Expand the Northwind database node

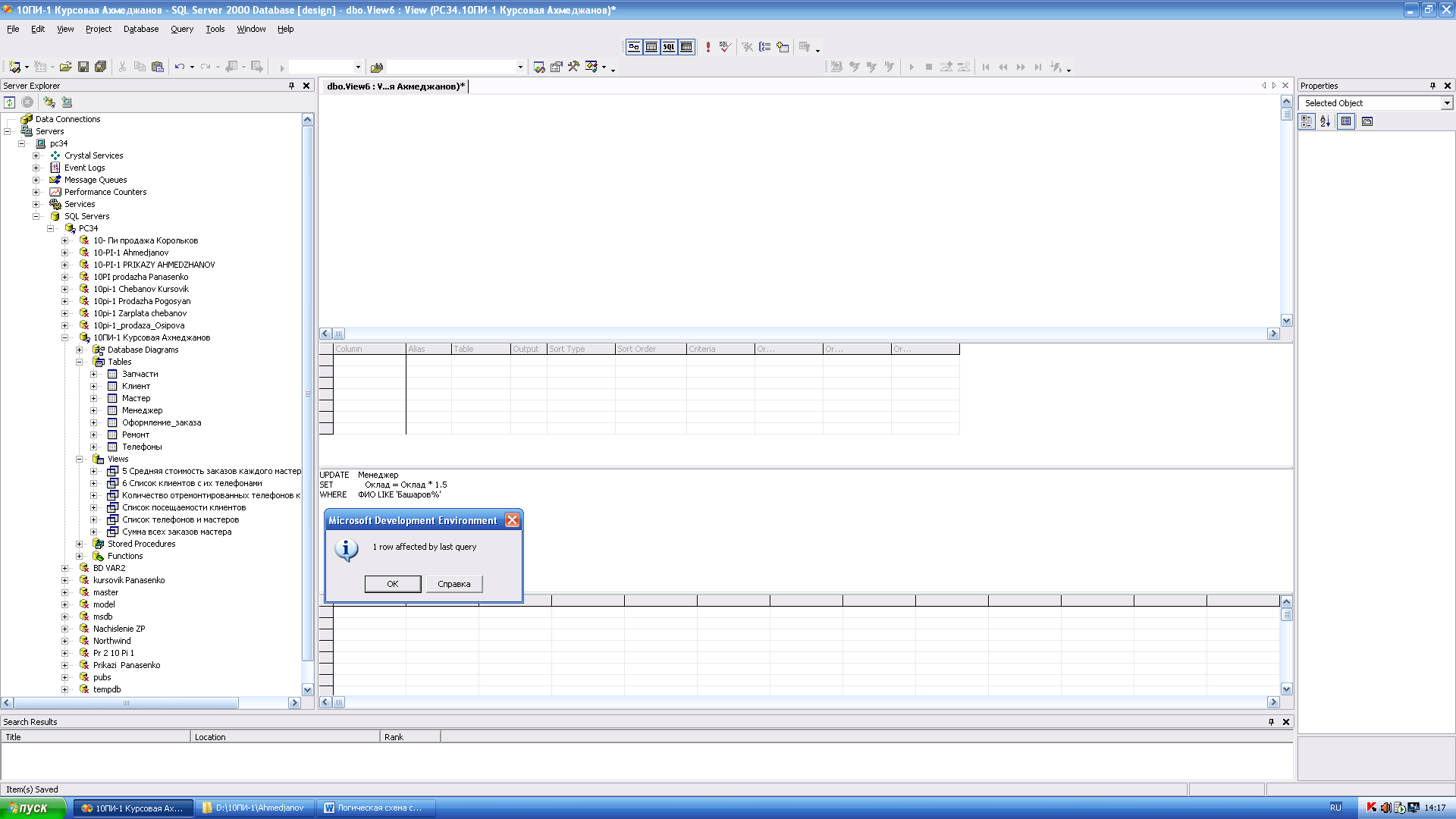[x=65, y=641]
